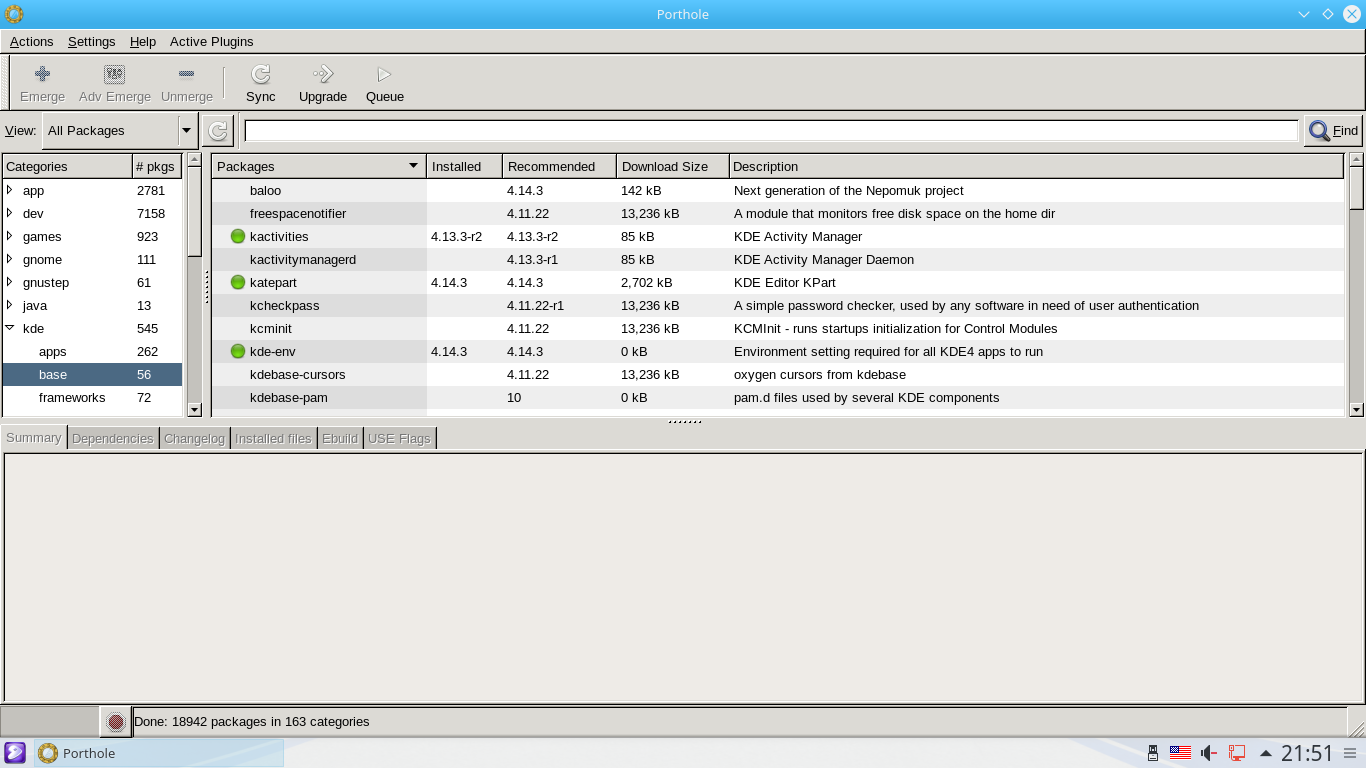This screenshot has height=768, width=1366.
Task: Click the Find button
Action: click(x=1334, y=130)
